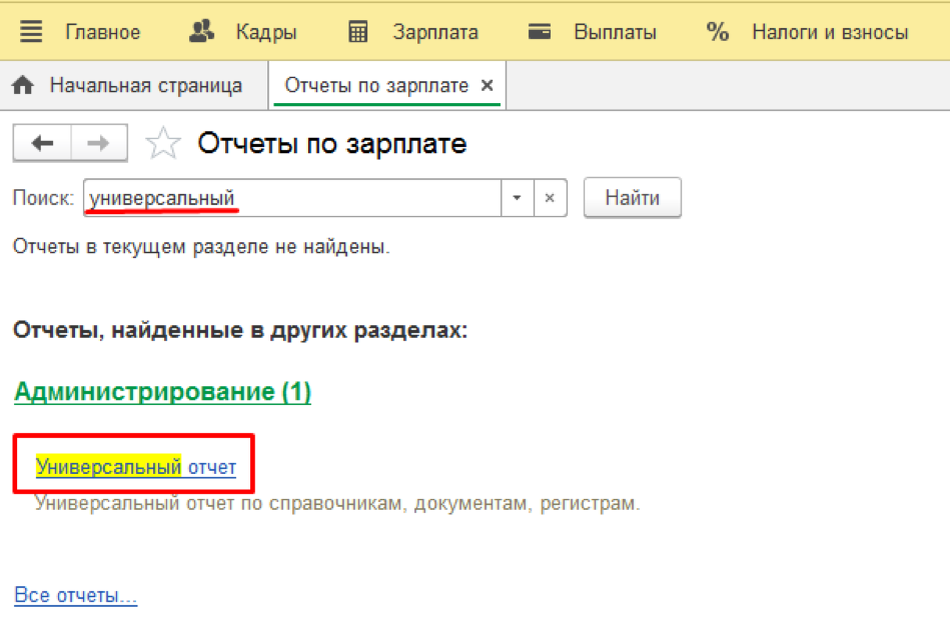Viewport: 950px width, 637px height.
Task: Close the Отчеты по зарплате tab
Action: click(487, 85)
